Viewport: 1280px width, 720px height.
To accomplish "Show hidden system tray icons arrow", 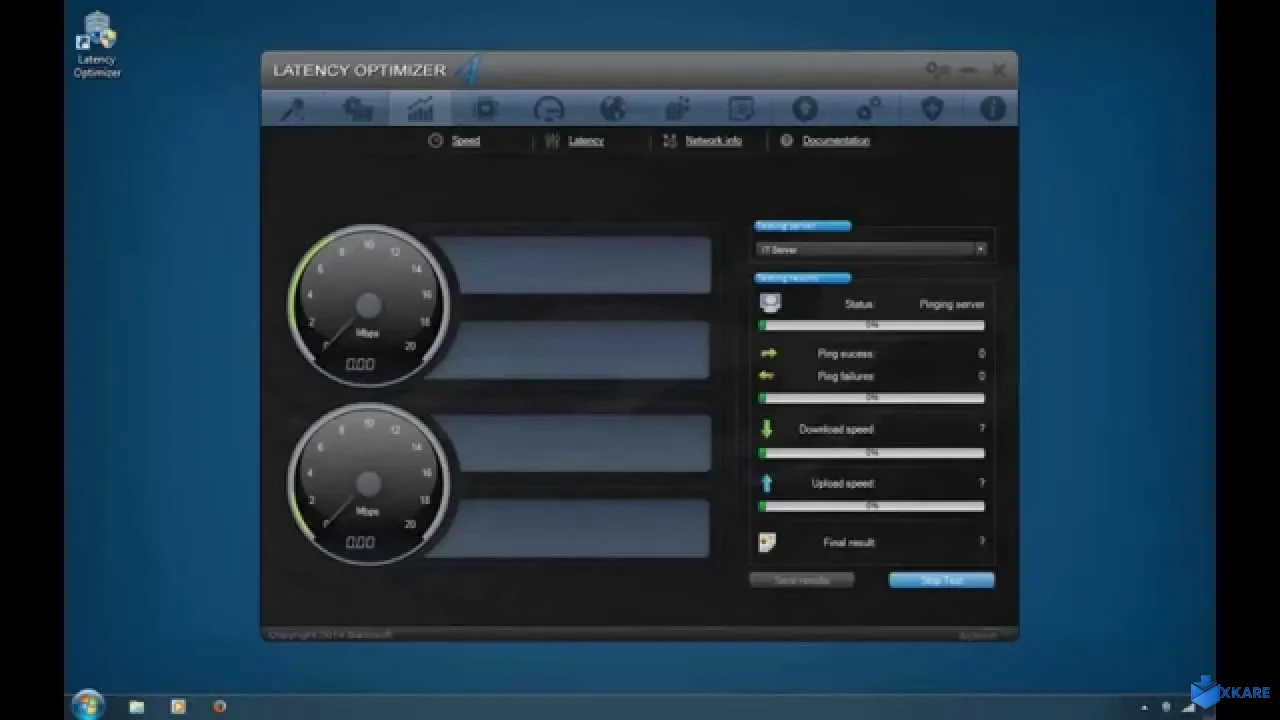I will tap(1144, 707).
